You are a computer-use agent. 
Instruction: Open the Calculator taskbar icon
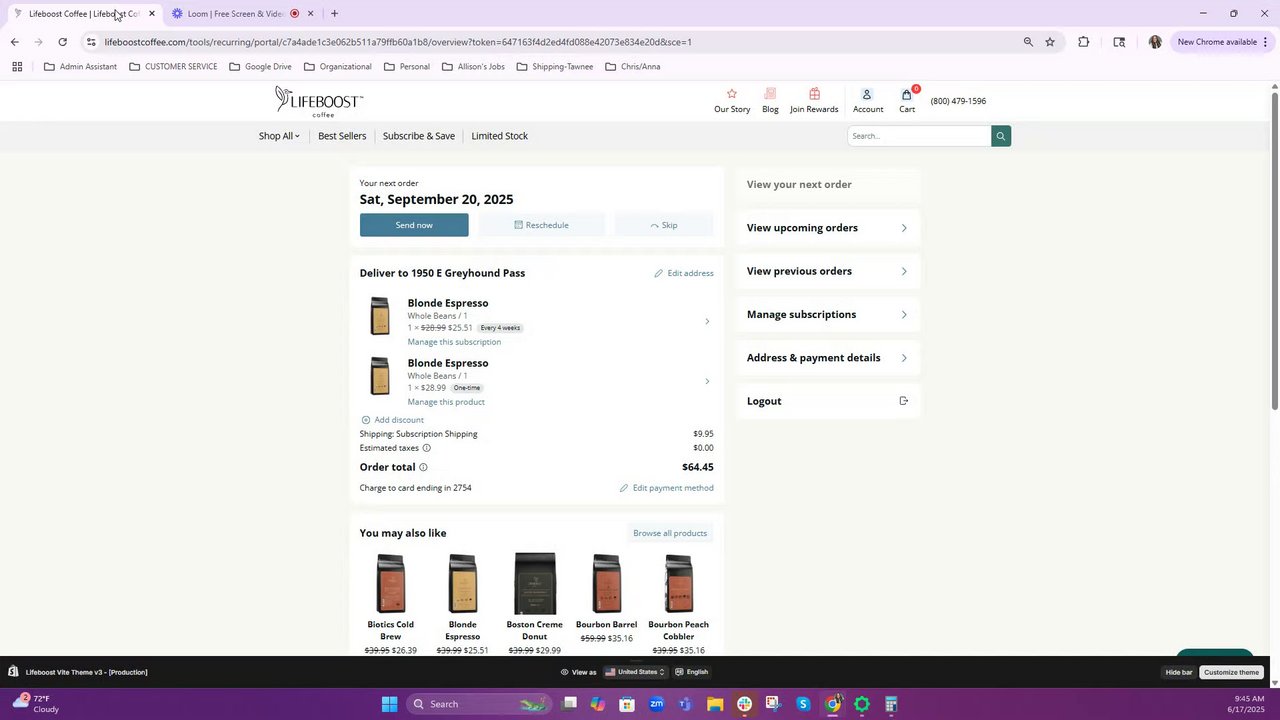pos(891,704)
